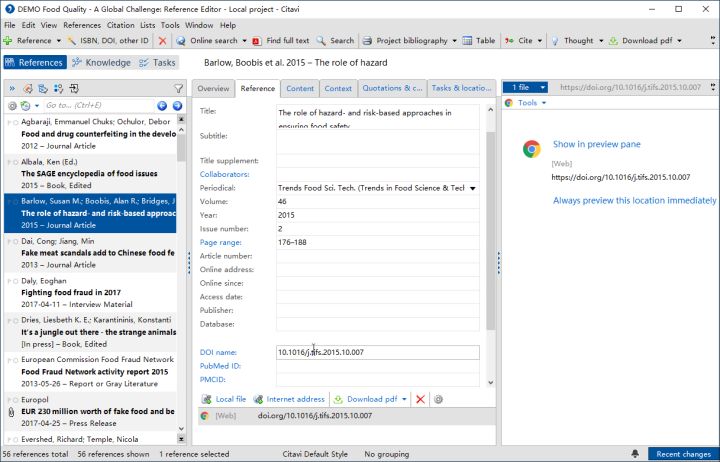The image size is (720, 462).
Task: Click the orange-arrow icon next to the double-chevron
Action: (x=28, y=88)
